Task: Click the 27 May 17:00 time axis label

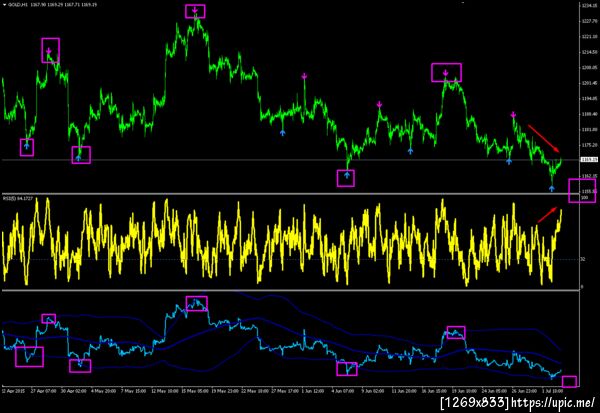Action: tap(285, 391)
